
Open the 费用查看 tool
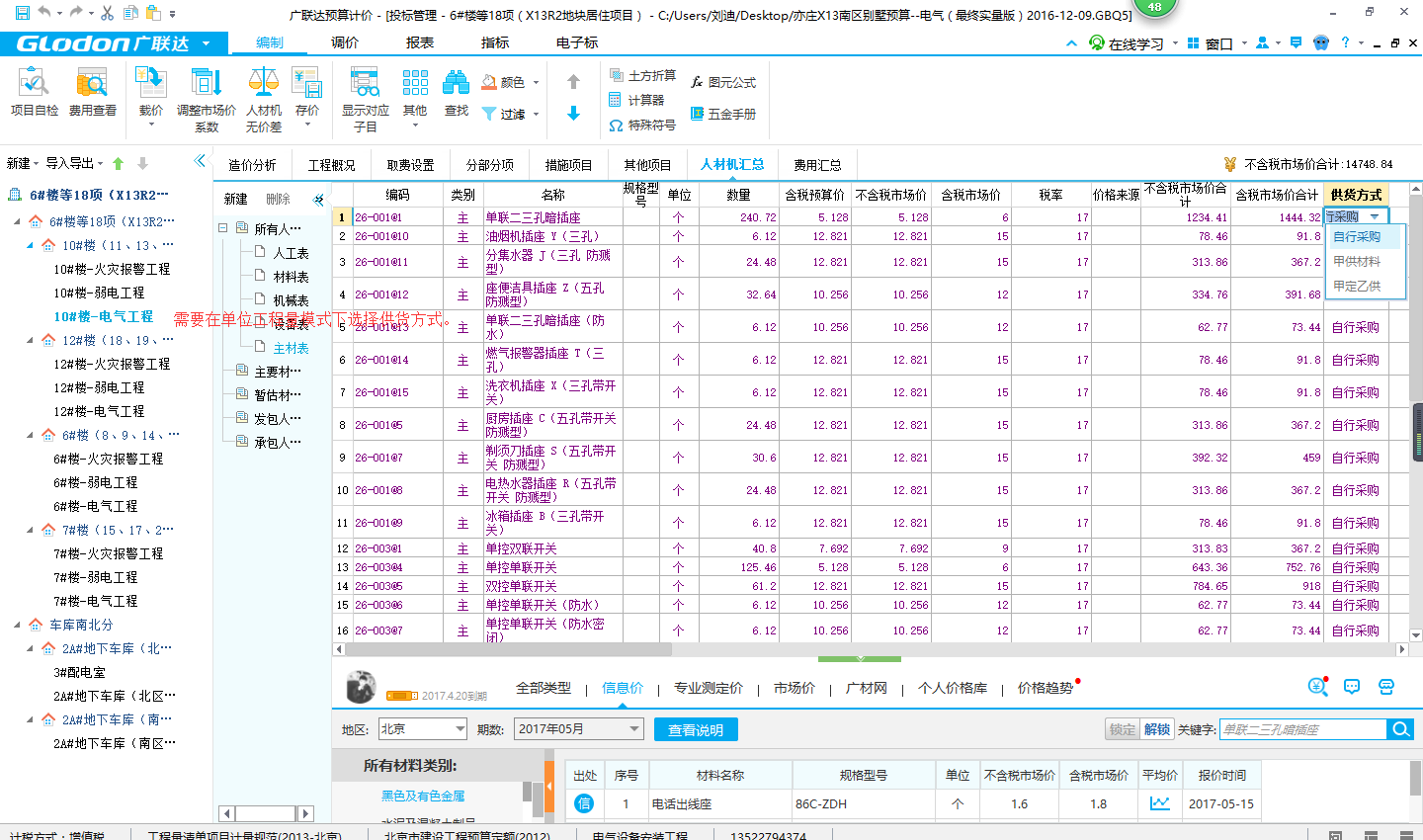(x=92, y=93)
